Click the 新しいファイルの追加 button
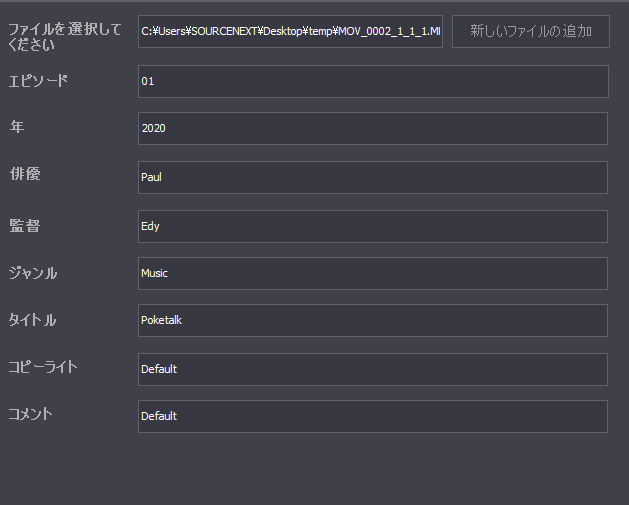 tap(530, 31)
